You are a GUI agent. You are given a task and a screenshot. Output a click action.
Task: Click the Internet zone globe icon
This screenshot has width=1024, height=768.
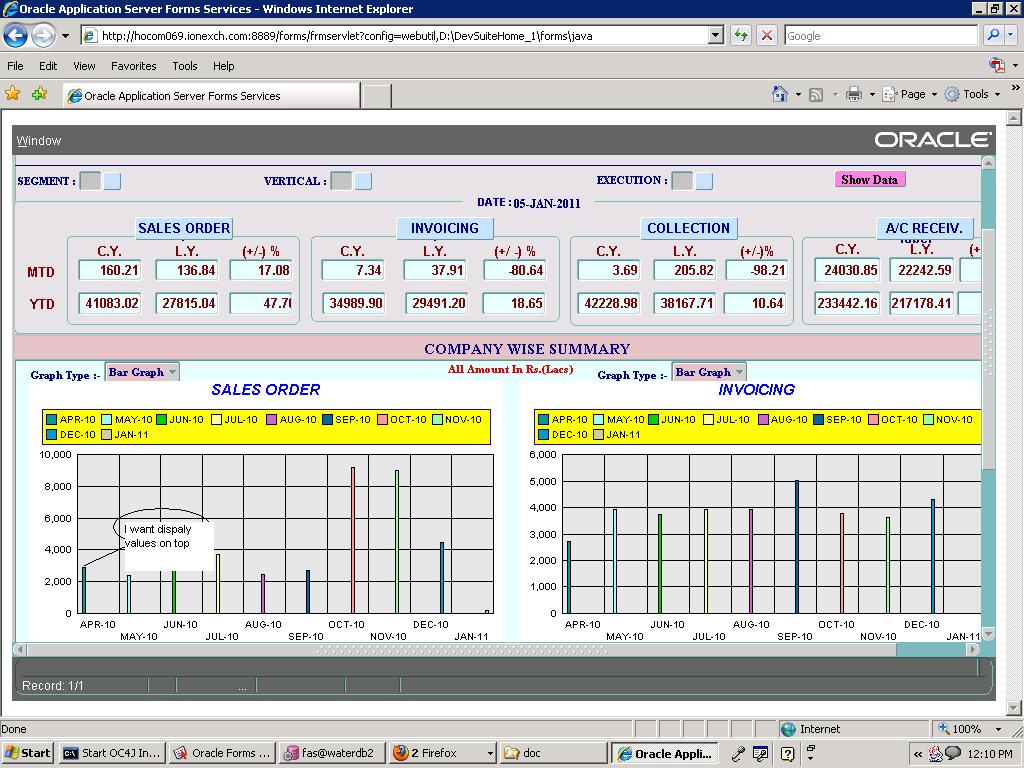click(788, 729)
